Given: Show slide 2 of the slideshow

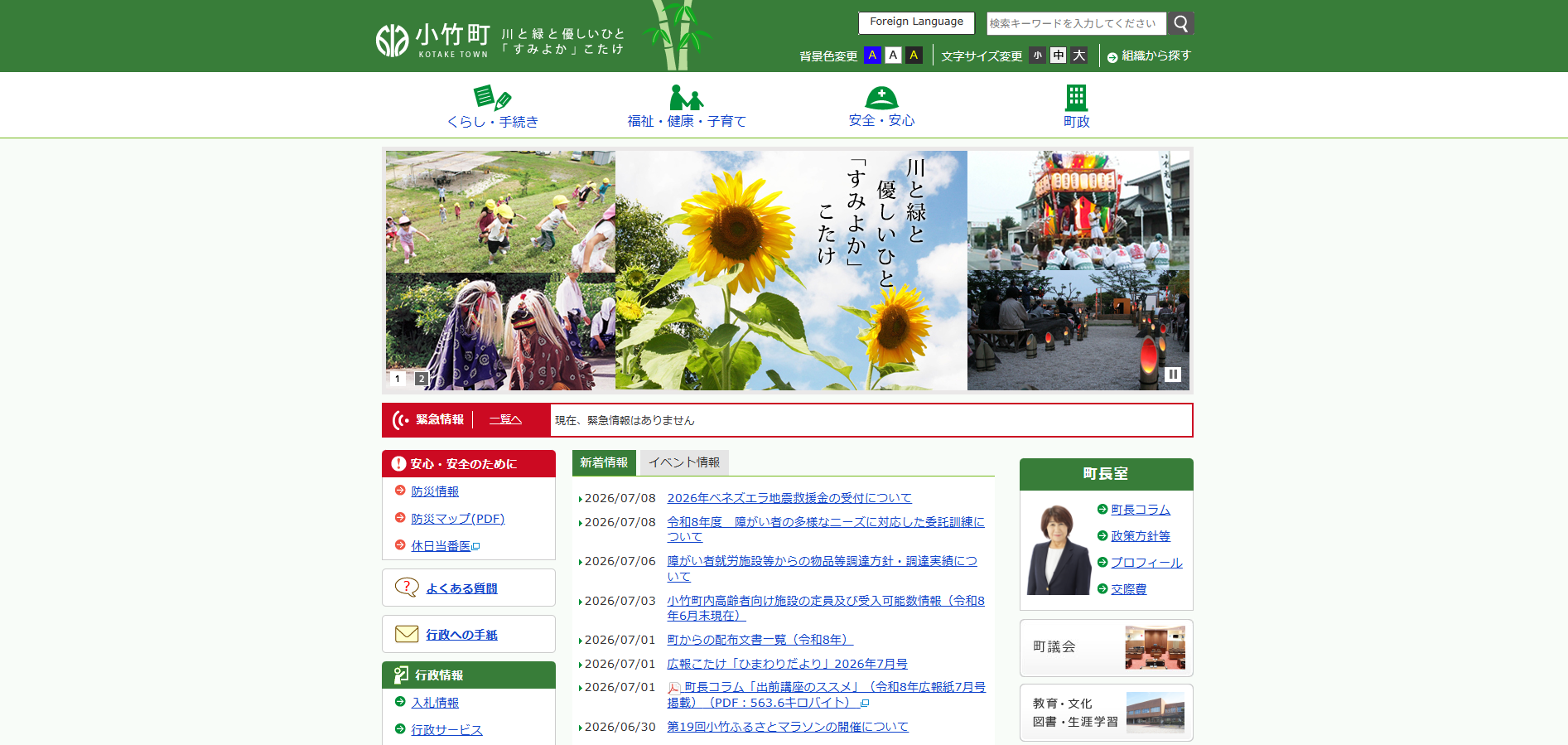Looking at the screenshot, I should click(422, 379).
